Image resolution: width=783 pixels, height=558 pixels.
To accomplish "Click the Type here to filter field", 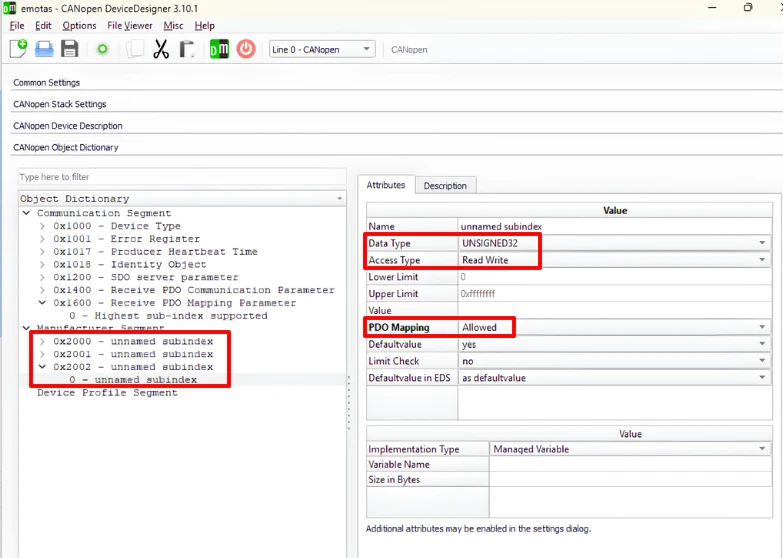I will pos(182,177).
